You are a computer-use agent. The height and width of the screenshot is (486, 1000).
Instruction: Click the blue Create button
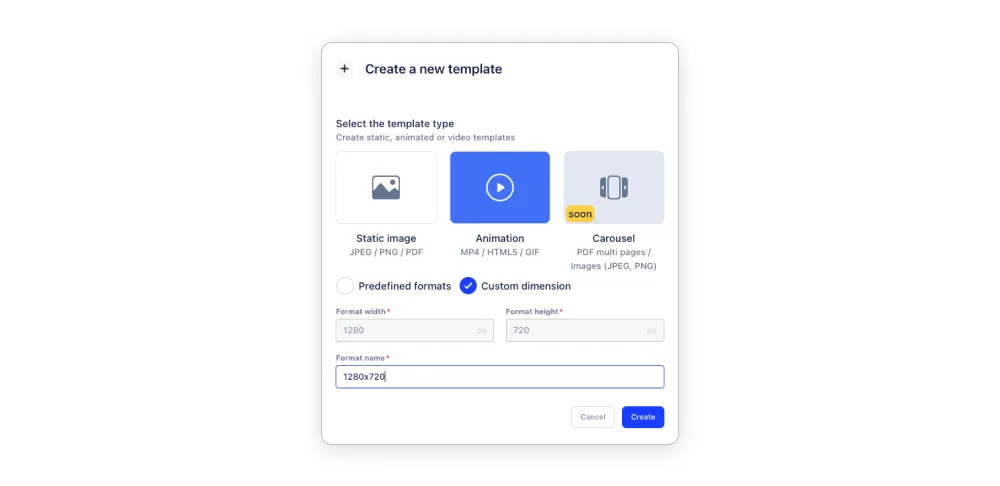coord(643,417)
